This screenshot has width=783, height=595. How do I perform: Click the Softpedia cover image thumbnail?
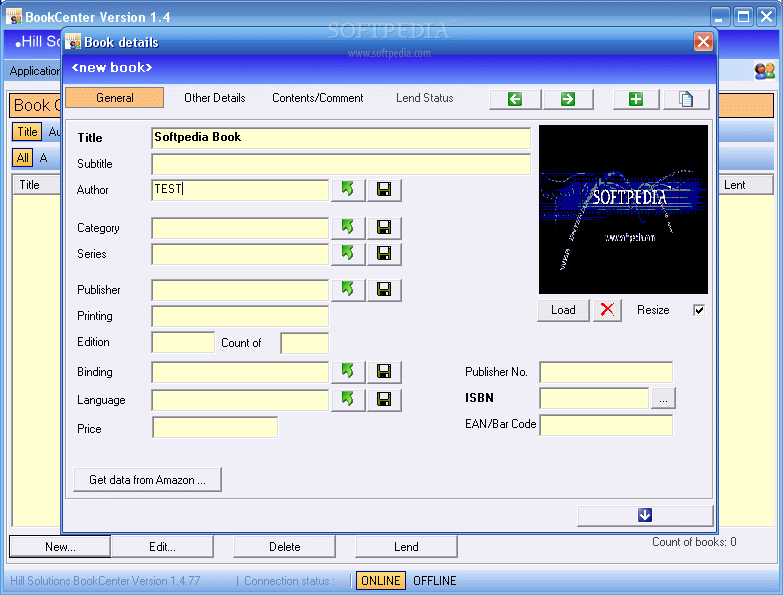coord(623,209)
